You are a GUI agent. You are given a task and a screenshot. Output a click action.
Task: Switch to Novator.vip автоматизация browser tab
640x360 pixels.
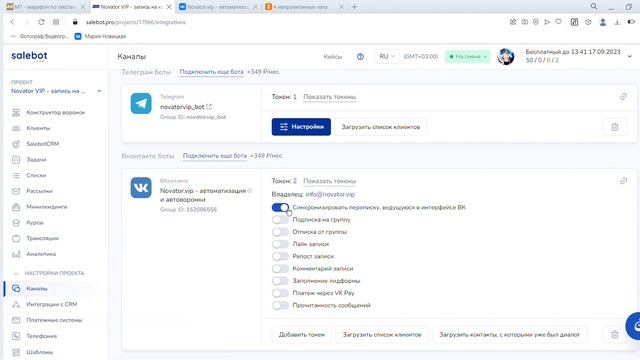click(x=219, y=7)
